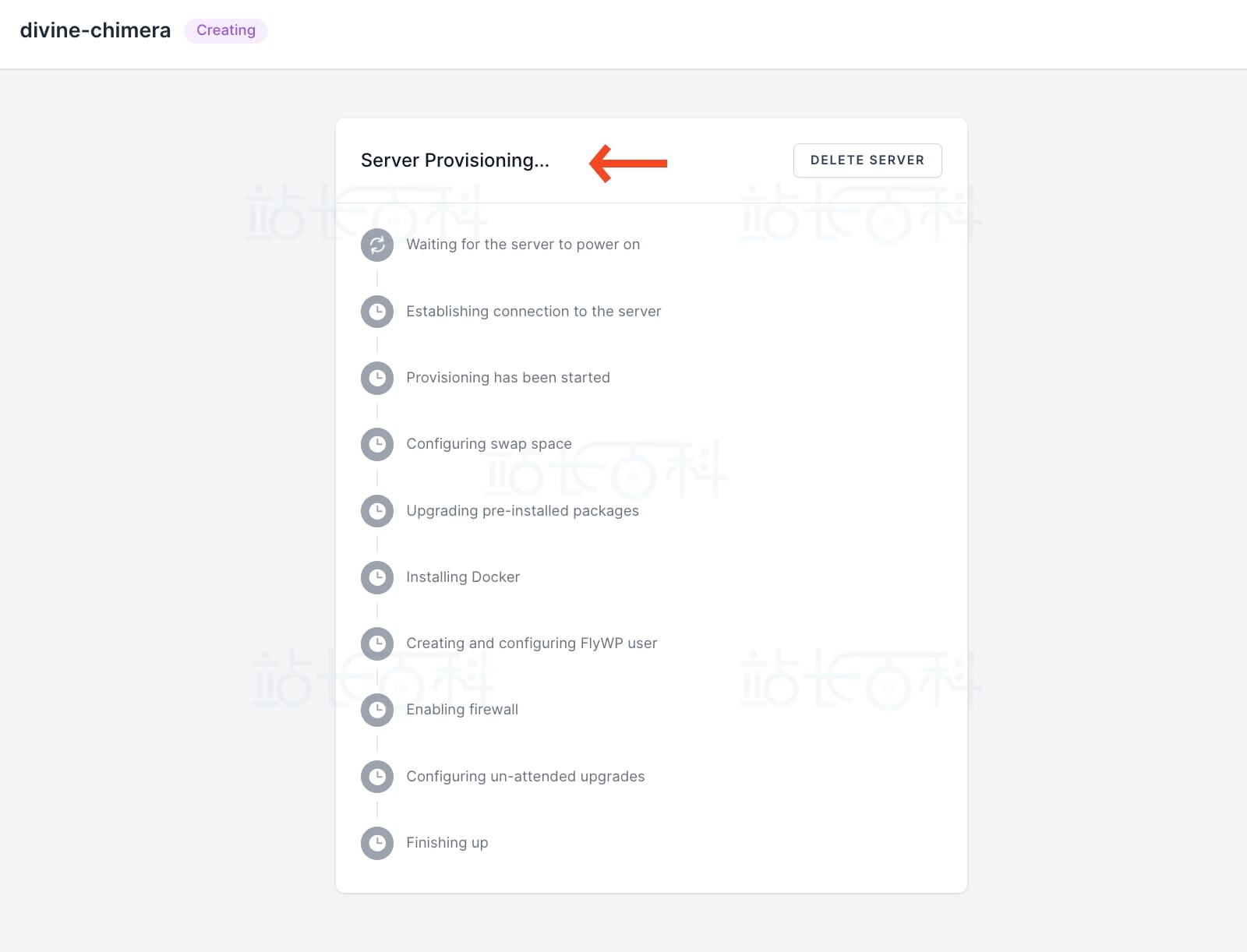
Task: Select Waiting for the server to power on text
Action: point(523,245)
